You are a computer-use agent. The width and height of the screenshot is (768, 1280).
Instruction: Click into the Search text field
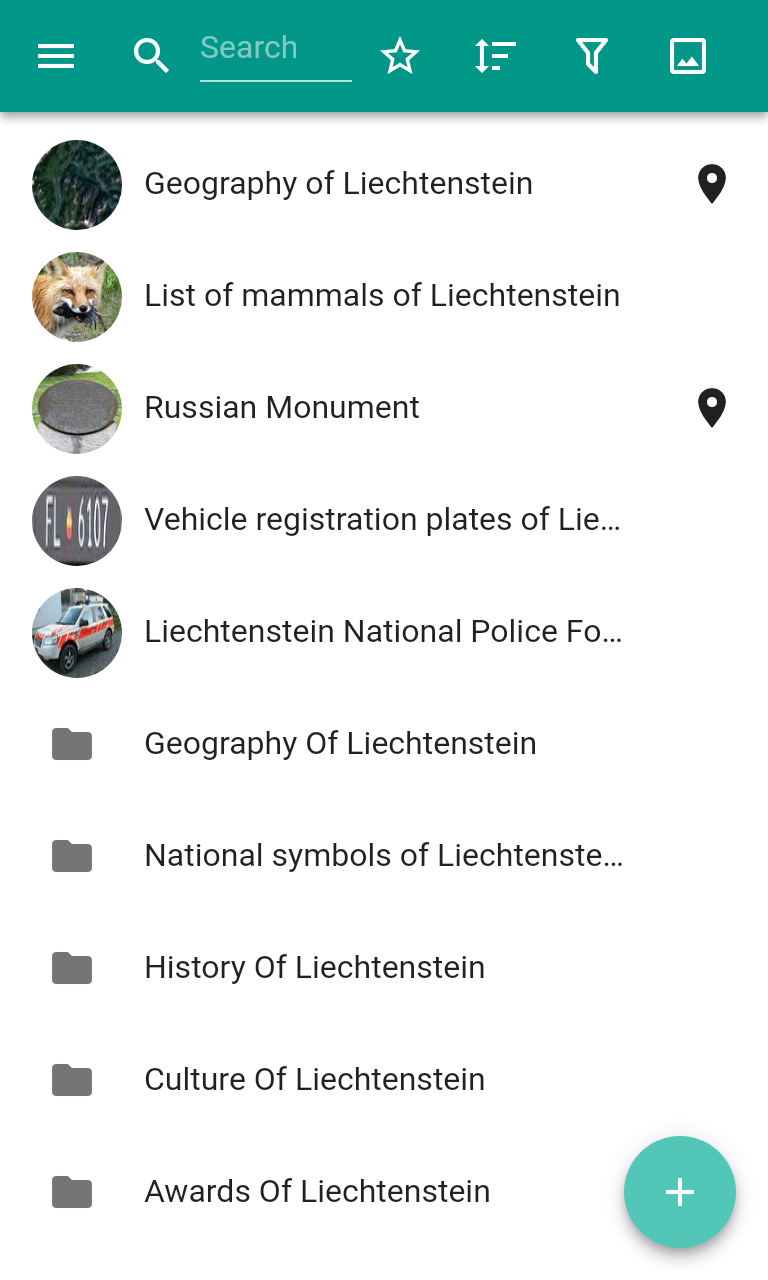(x=275, y=48)
